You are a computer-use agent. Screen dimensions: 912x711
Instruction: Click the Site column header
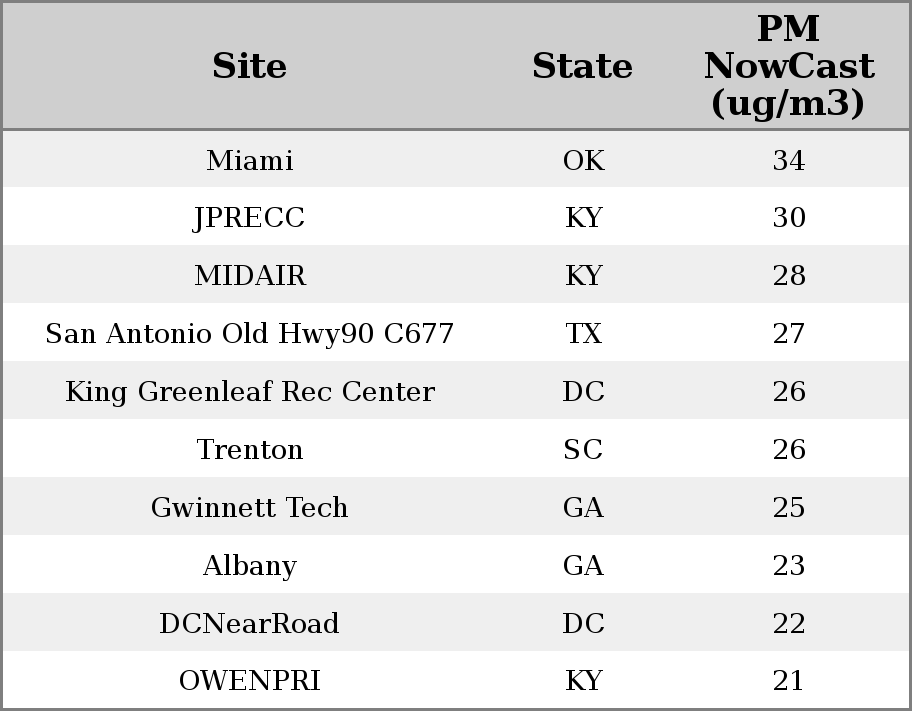[249, 67]
